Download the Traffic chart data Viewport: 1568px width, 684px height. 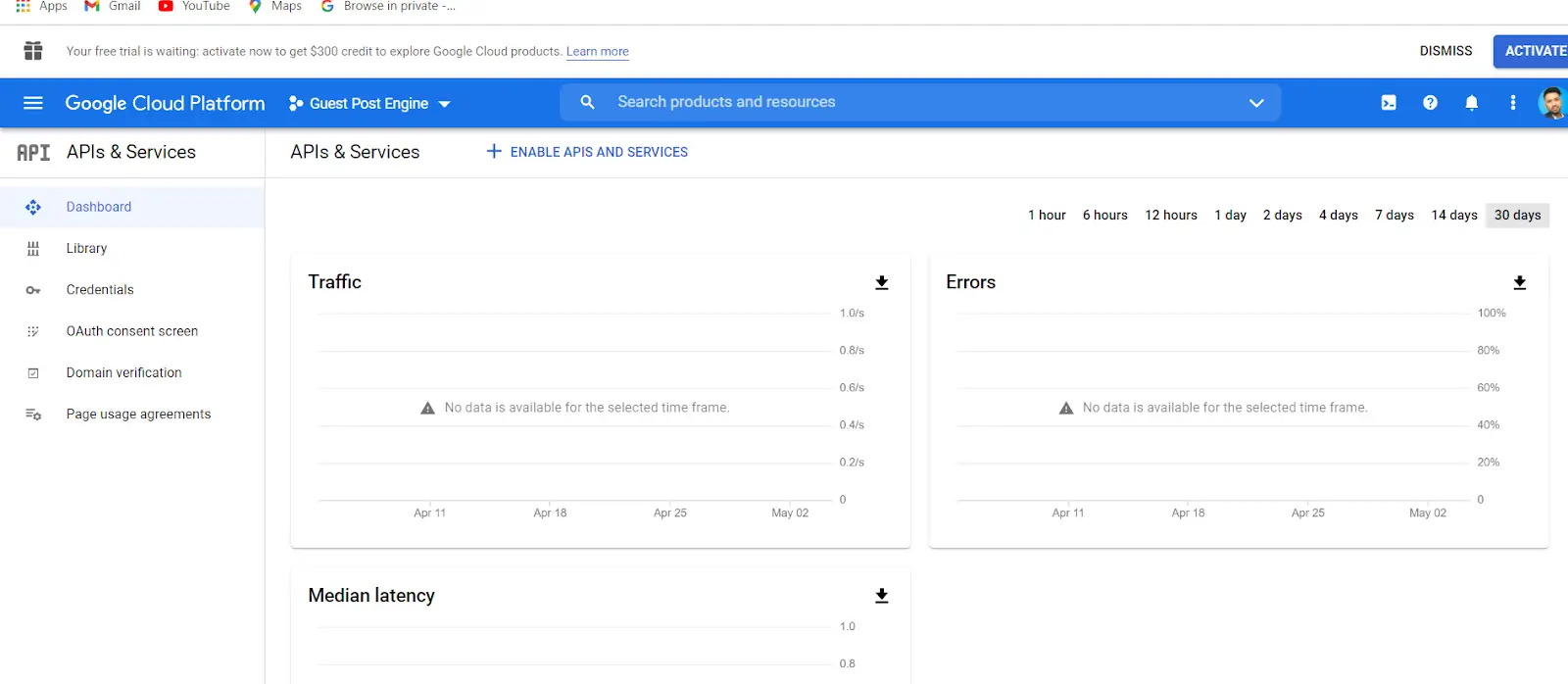pos(882,282)
